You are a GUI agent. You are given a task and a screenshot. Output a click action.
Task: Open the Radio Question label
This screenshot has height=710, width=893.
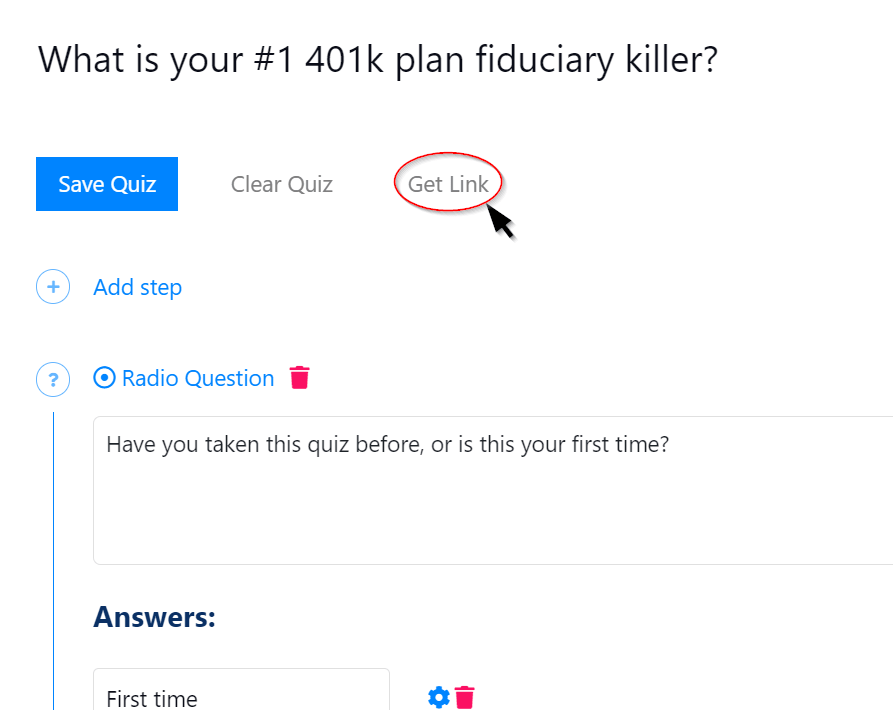click(x=198, y=378)
